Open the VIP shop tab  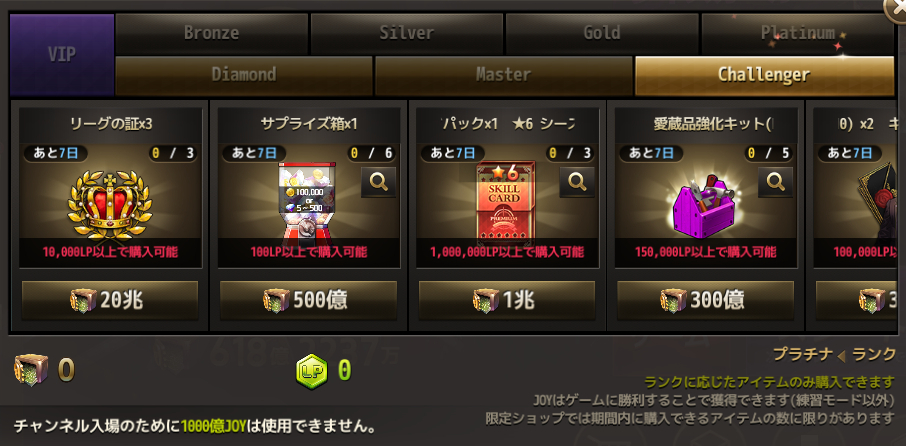click(62, 55)
